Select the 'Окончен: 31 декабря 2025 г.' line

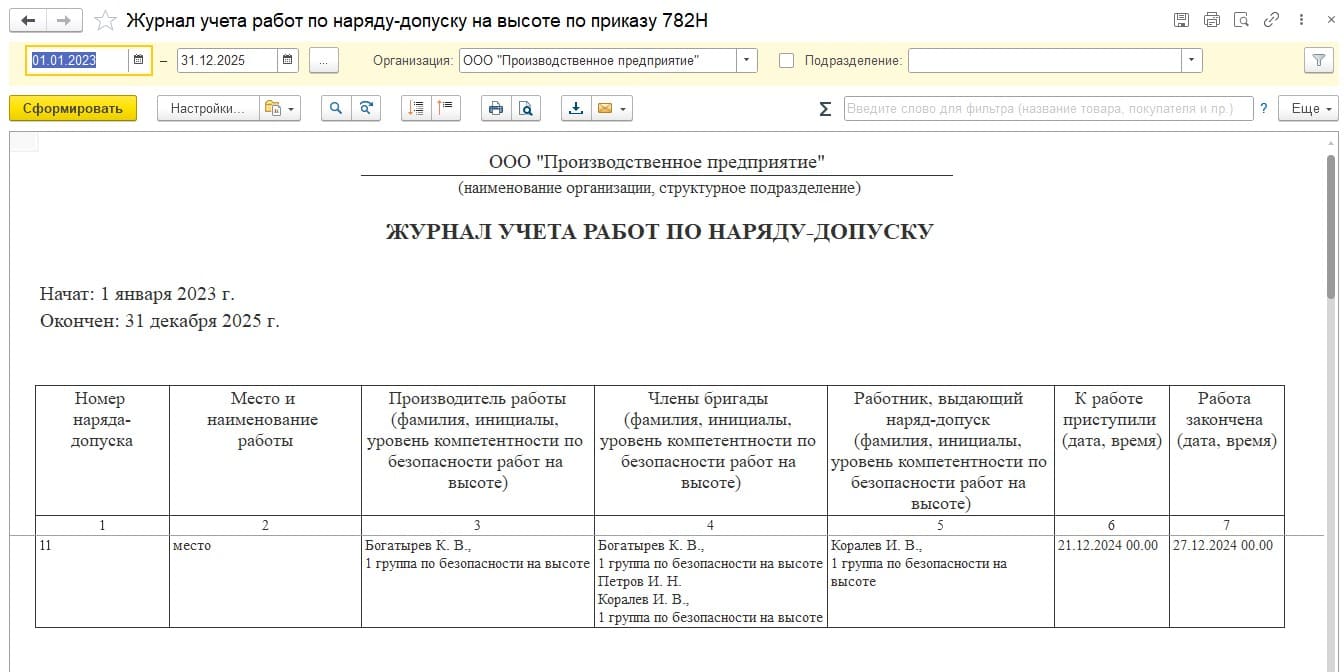(160, 321)
